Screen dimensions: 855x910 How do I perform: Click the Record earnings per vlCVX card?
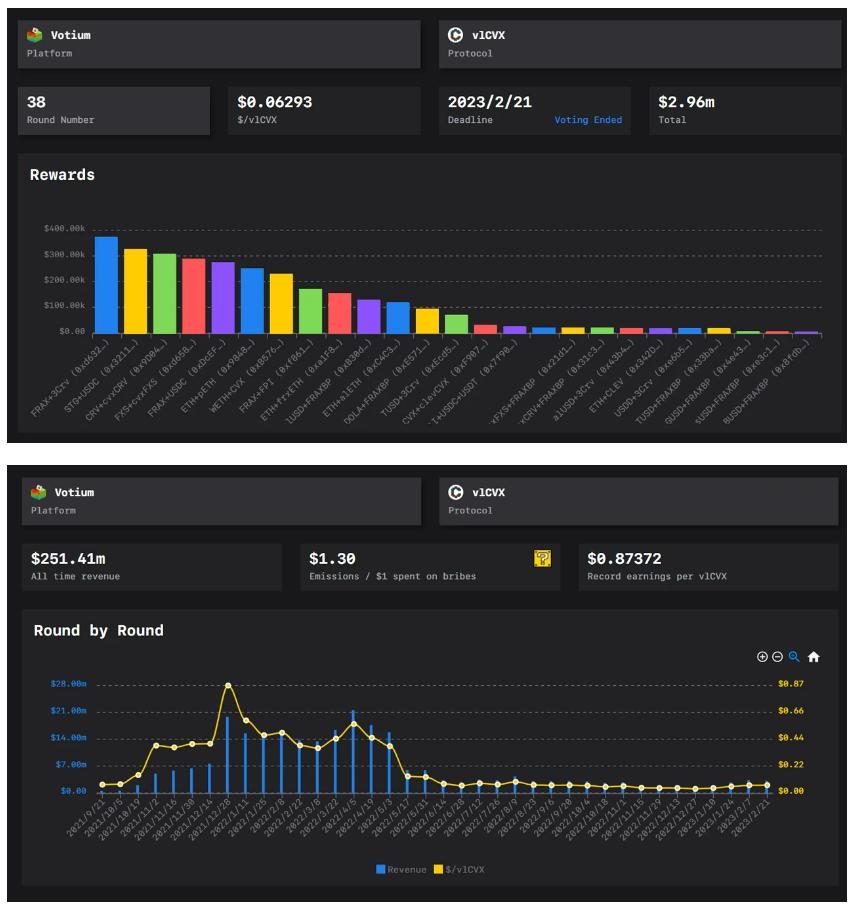[707, 567]
